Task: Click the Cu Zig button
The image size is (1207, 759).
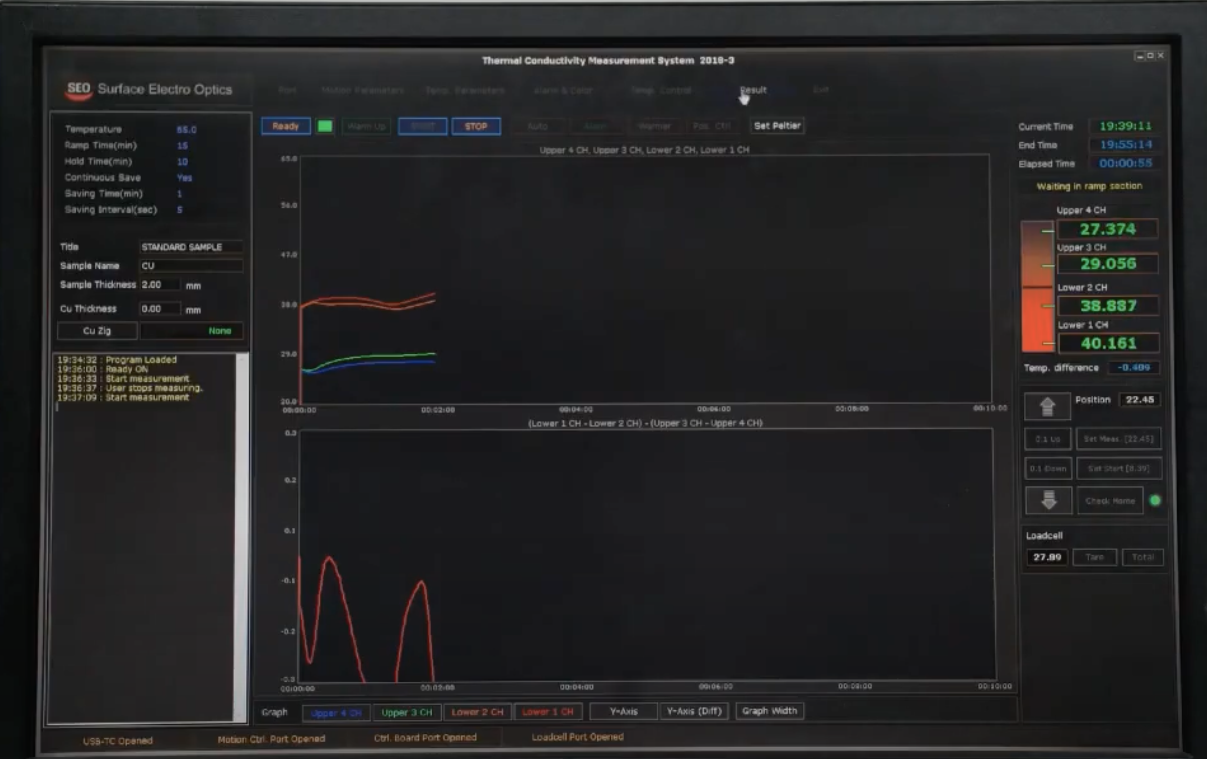Action: click(97, 331)
